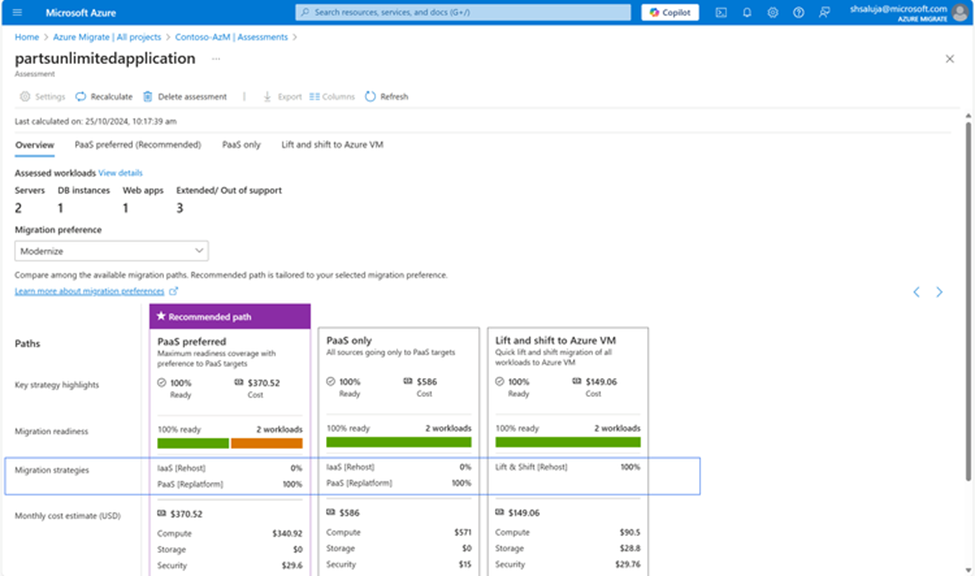This screenshot has height=576, width=975.
Task: Open the notifications bell
Action: point(747,12)
